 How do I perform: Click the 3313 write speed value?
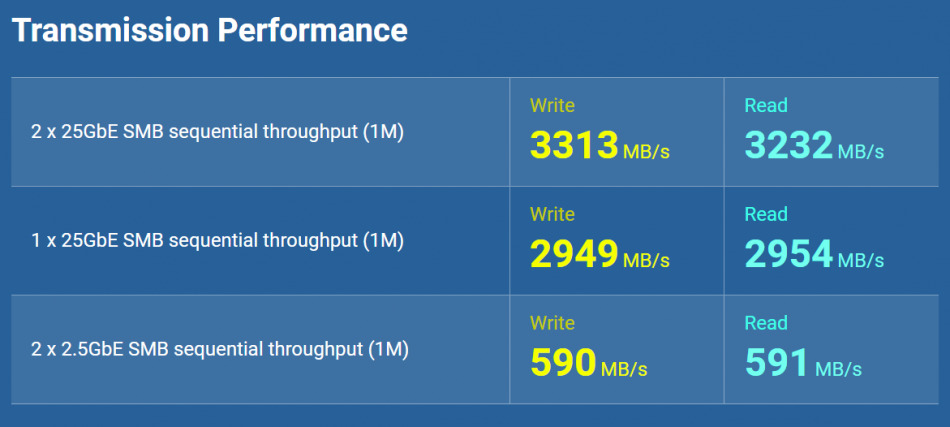574,146
